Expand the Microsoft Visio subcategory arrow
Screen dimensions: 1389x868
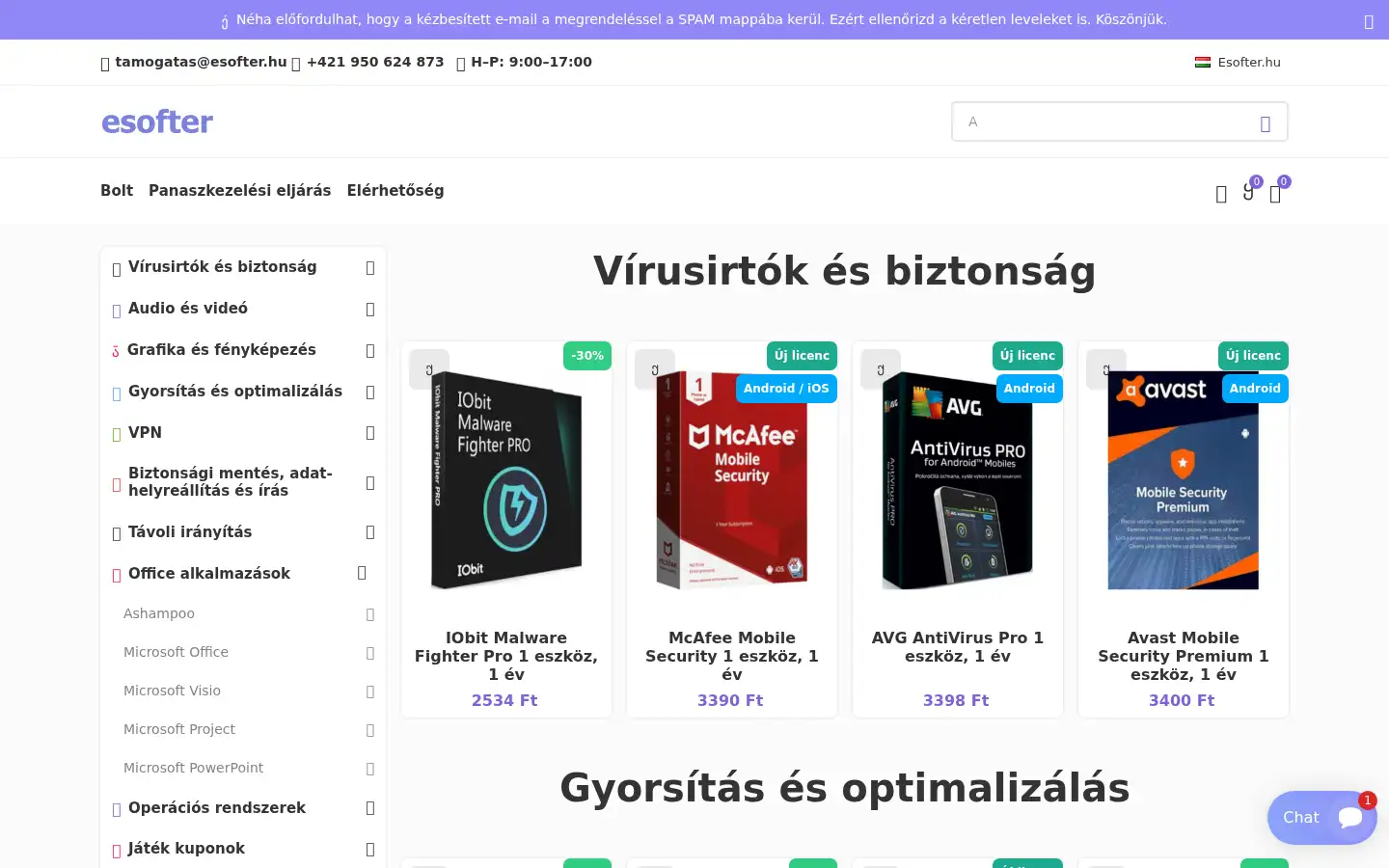coord(370,692)
